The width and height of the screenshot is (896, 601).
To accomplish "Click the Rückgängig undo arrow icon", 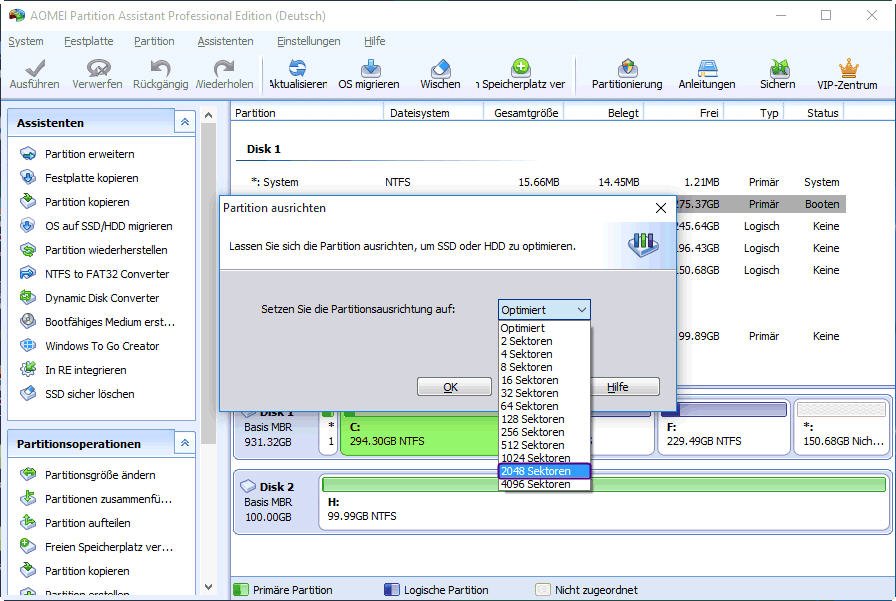I will click(160, 69).
